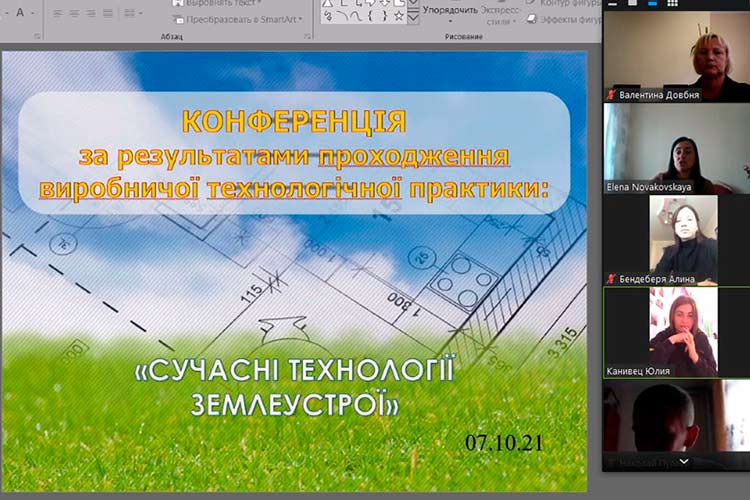750x500 pixels.
Task: Open the Абзац dialog launcher
Action: pos(308,36)
